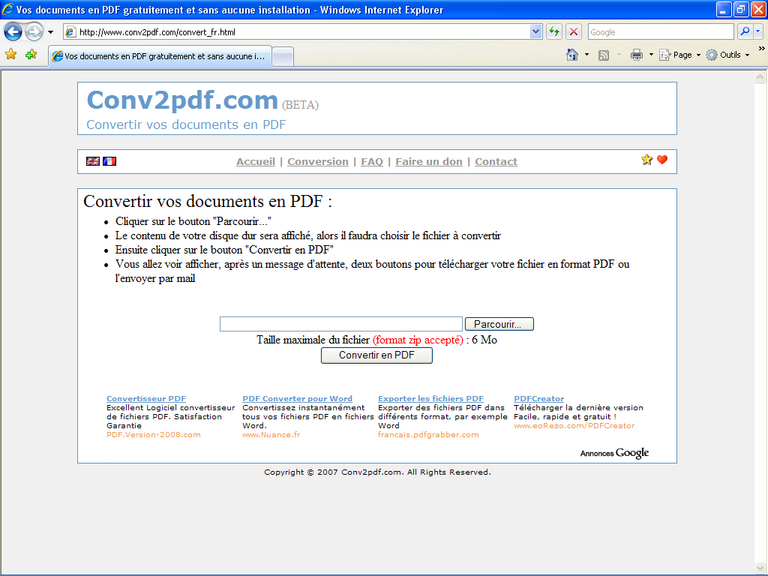Image resolution: width=768 pixels, height=576 pixels.
Task: Switch to English via UK flag
Action: (x=93, y=161)
